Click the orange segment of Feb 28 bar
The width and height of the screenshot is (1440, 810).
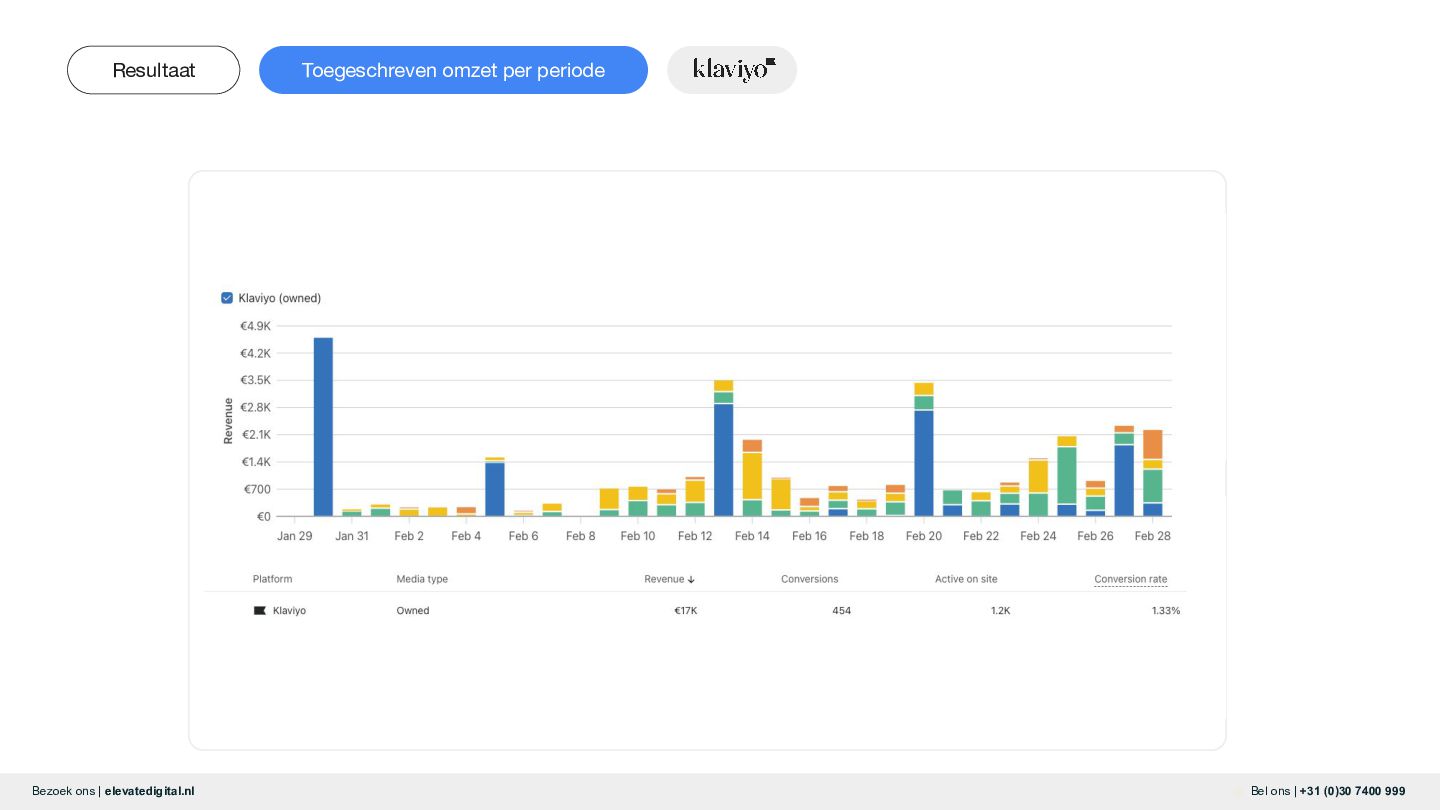1153,443
